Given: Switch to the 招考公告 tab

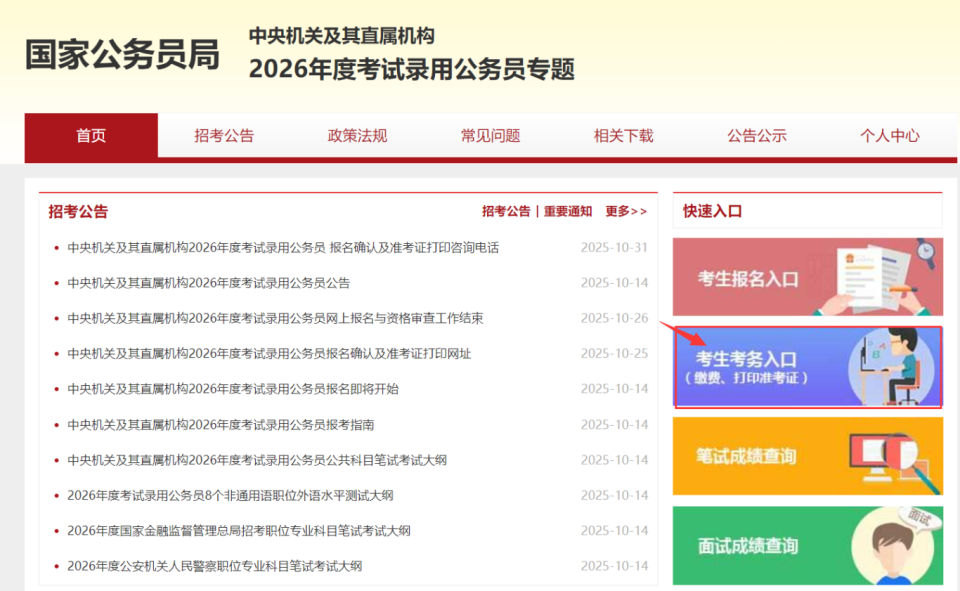Looking at the screenshot, I should 222,137.
